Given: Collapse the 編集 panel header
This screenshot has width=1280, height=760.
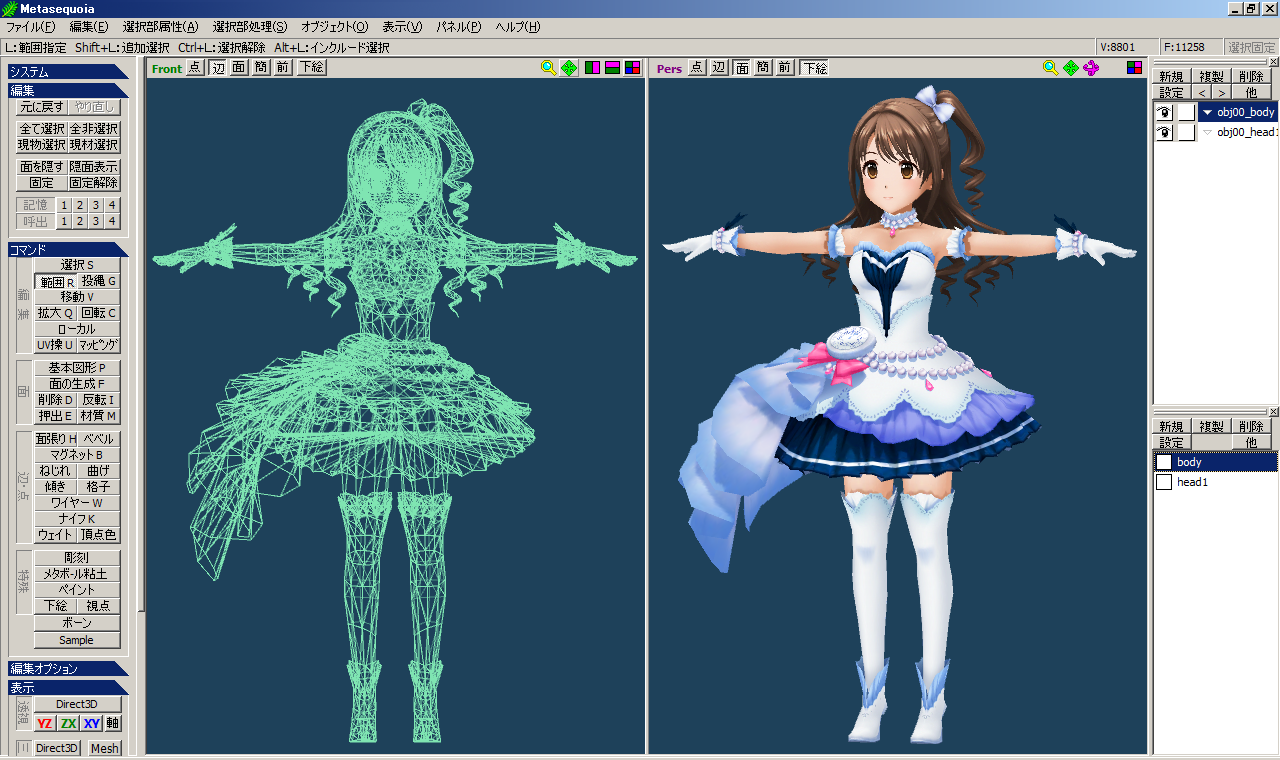Looking at the screenshot, I should [x=68, y=90].
